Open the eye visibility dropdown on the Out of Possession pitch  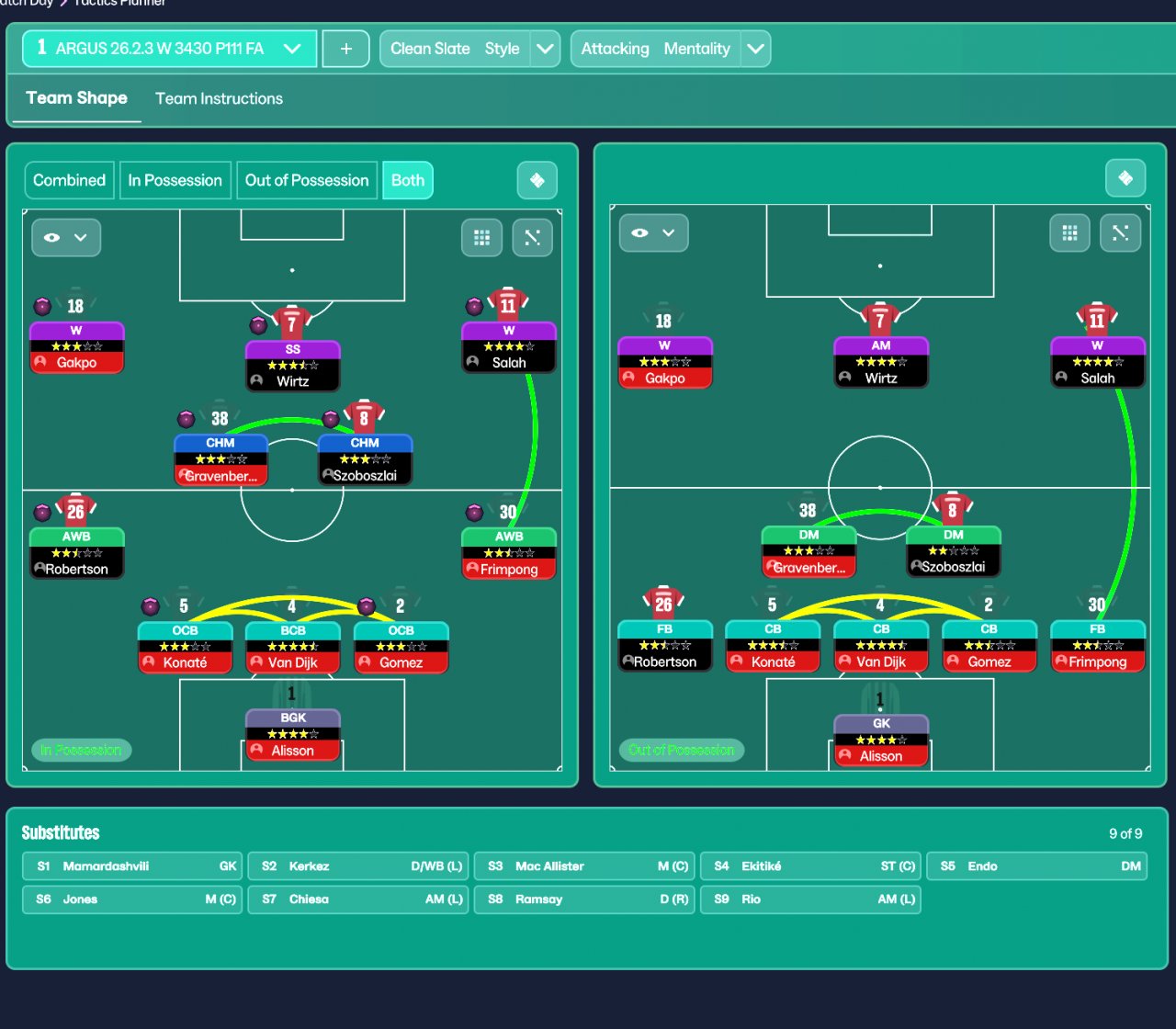click(654, 232)
